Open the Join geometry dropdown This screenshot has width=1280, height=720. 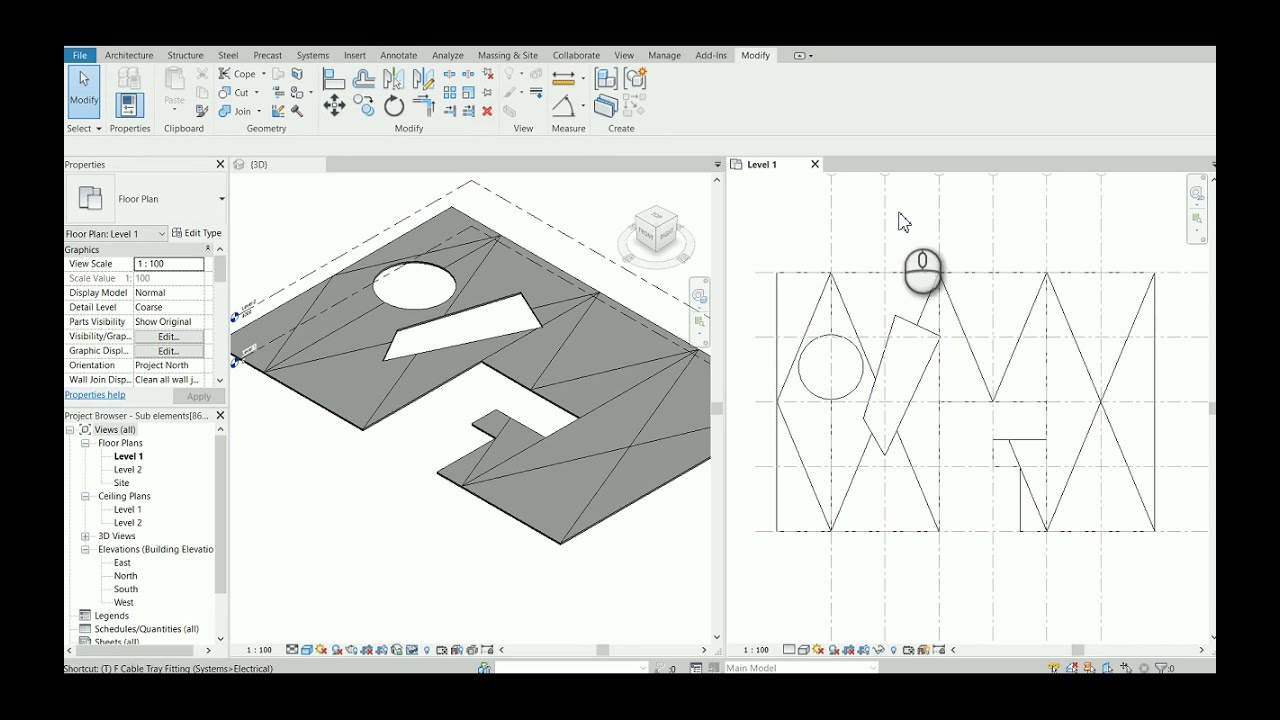(x=259, y=111)
